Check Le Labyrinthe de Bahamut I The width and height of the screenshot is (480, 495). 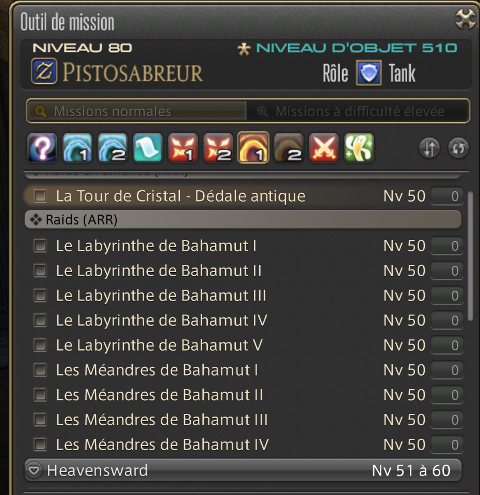(40, 246)
